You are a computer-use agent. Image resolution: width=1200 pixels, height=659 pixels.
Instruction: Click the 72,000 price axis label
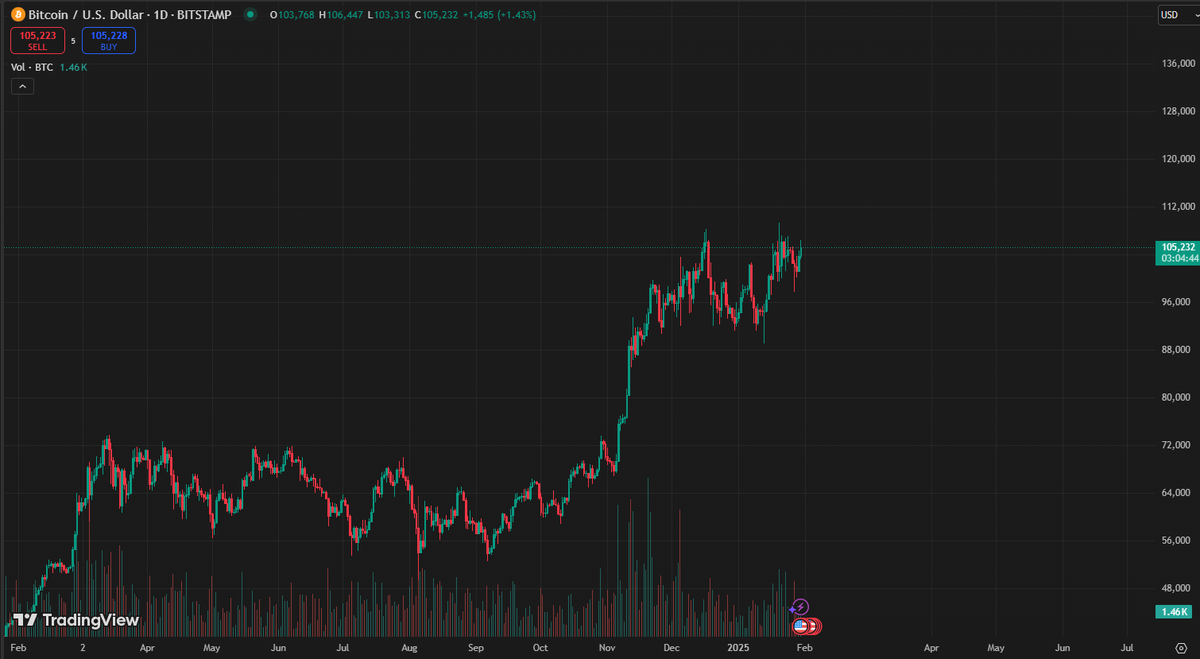point(1174,444)
